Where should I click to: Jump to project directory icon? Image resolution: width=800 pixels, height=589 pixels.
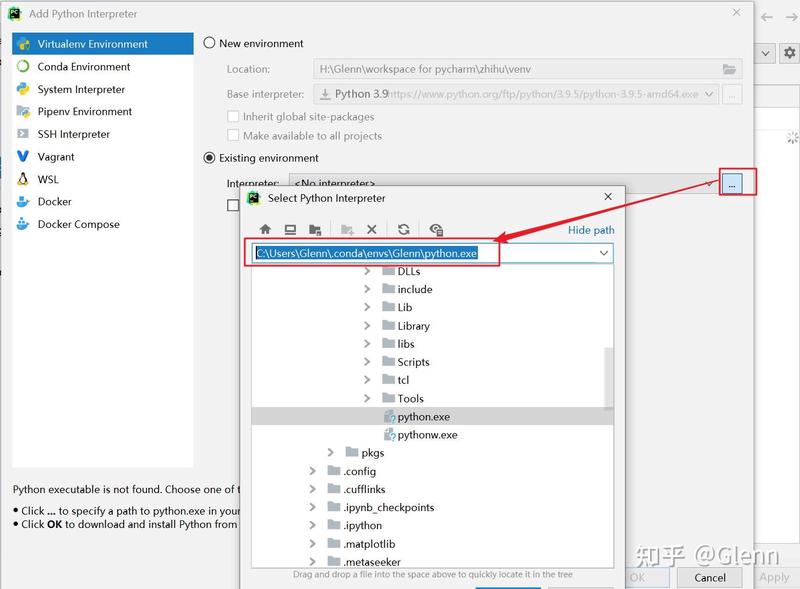(x=315, y=230)
